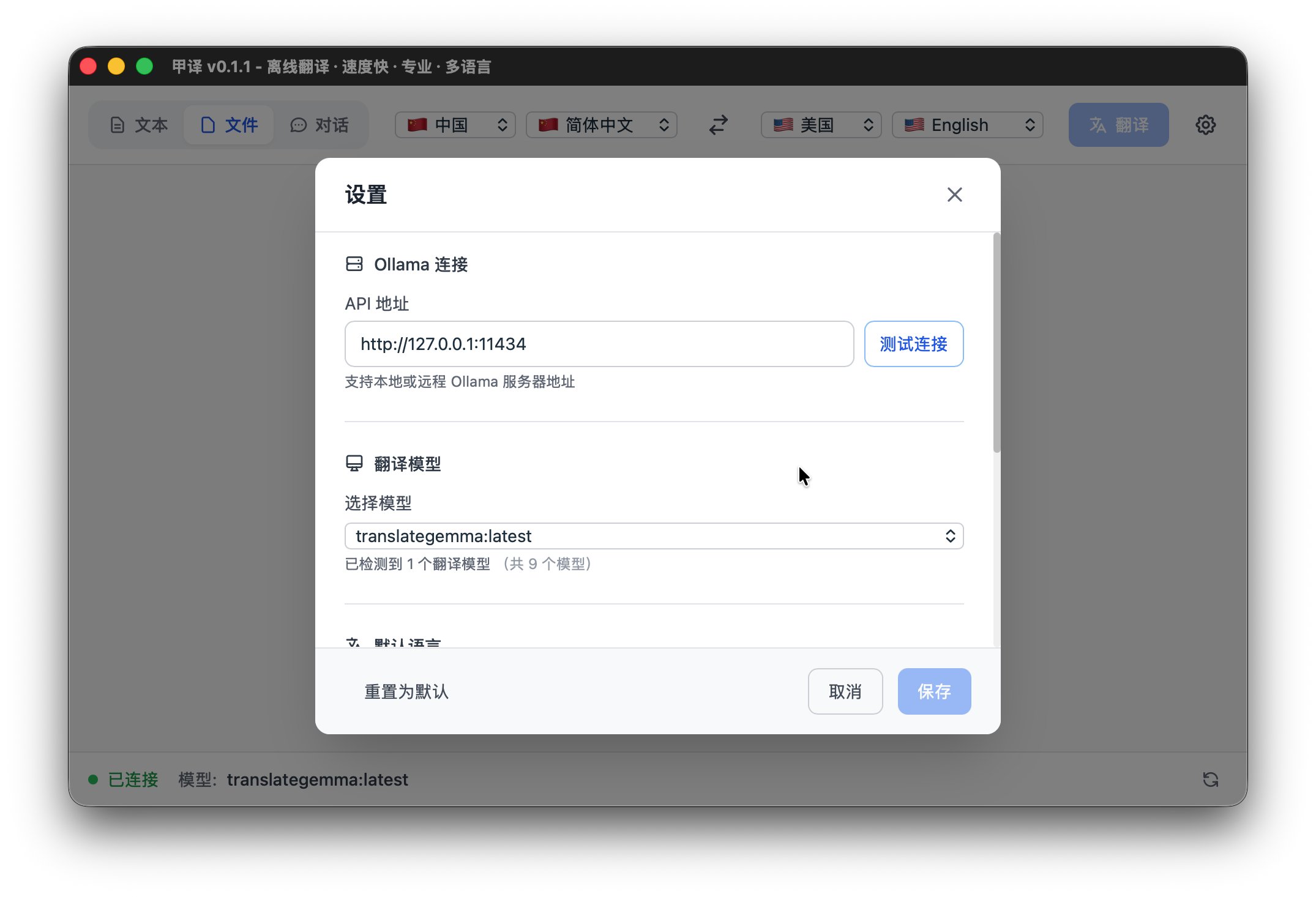
Task: Click 重置为默认 link
Action: pyautogui.click(x=406, y=691)
